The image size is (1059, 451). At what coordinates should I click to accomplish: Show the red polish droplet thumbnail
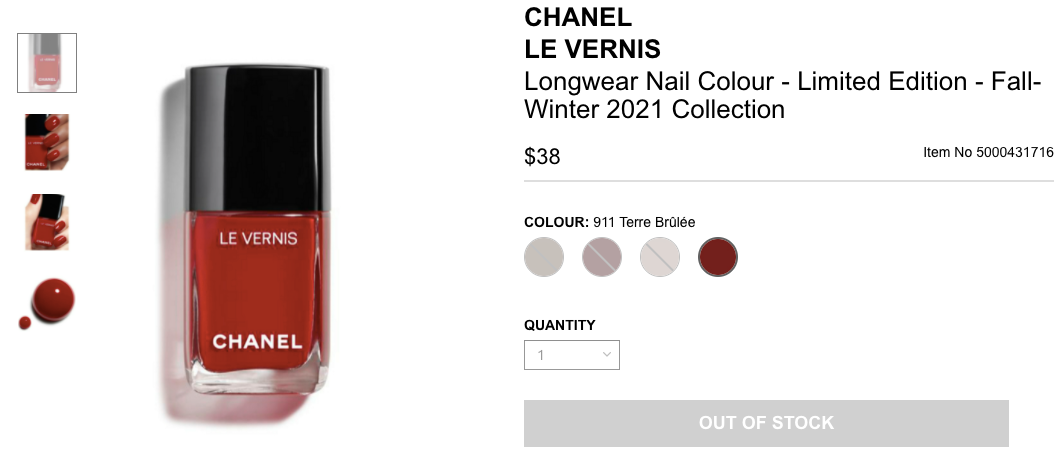click(47, 302)
